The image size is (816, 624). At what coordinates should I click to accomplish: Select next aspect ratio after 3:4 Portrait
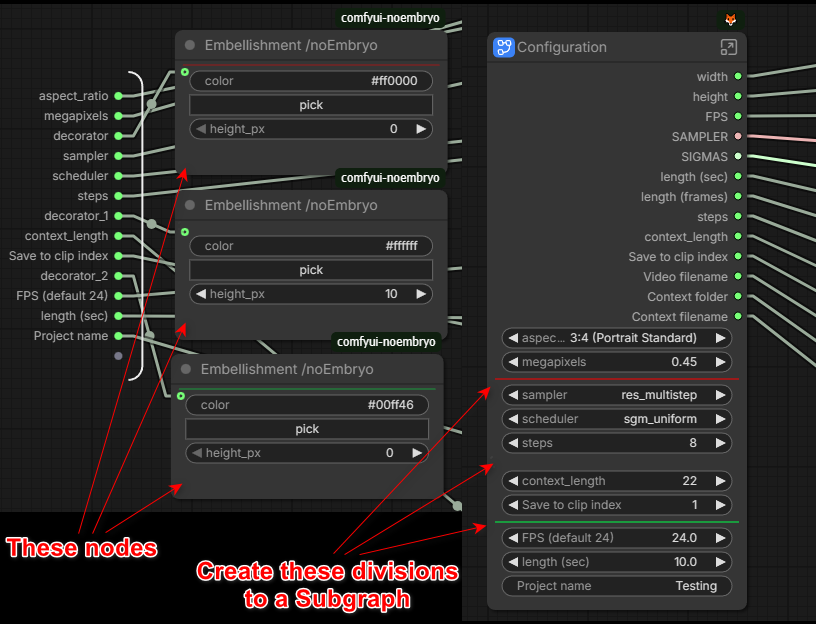click(x=720, y=338)
